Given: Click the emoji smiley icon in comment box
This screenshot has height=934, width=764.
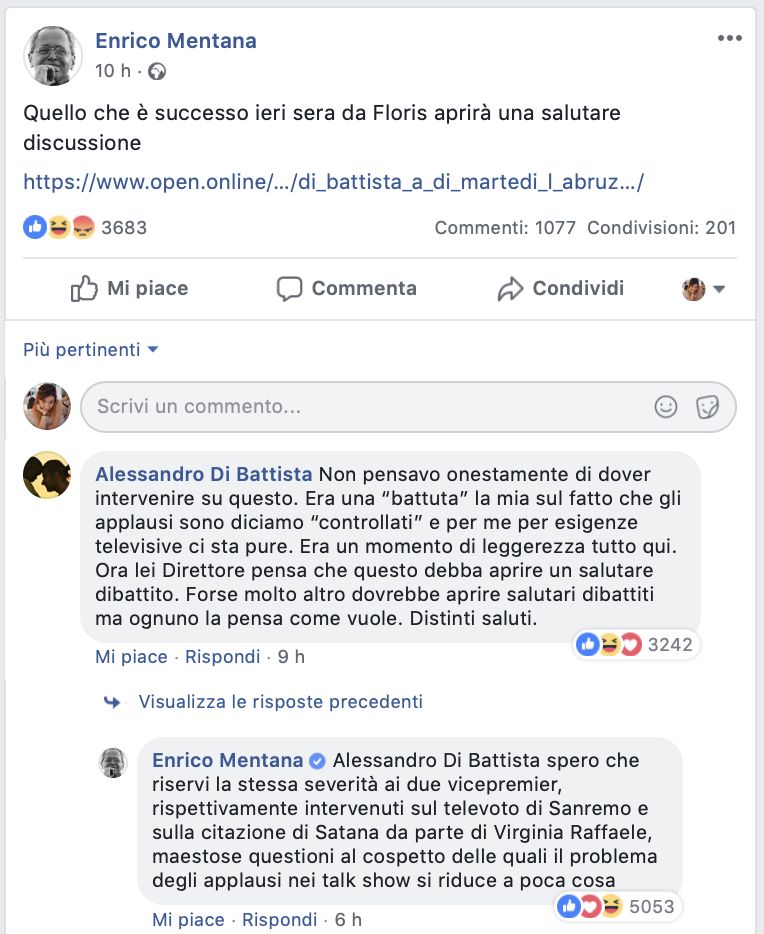Looking at the screenshot, I should tap(665, 407).
